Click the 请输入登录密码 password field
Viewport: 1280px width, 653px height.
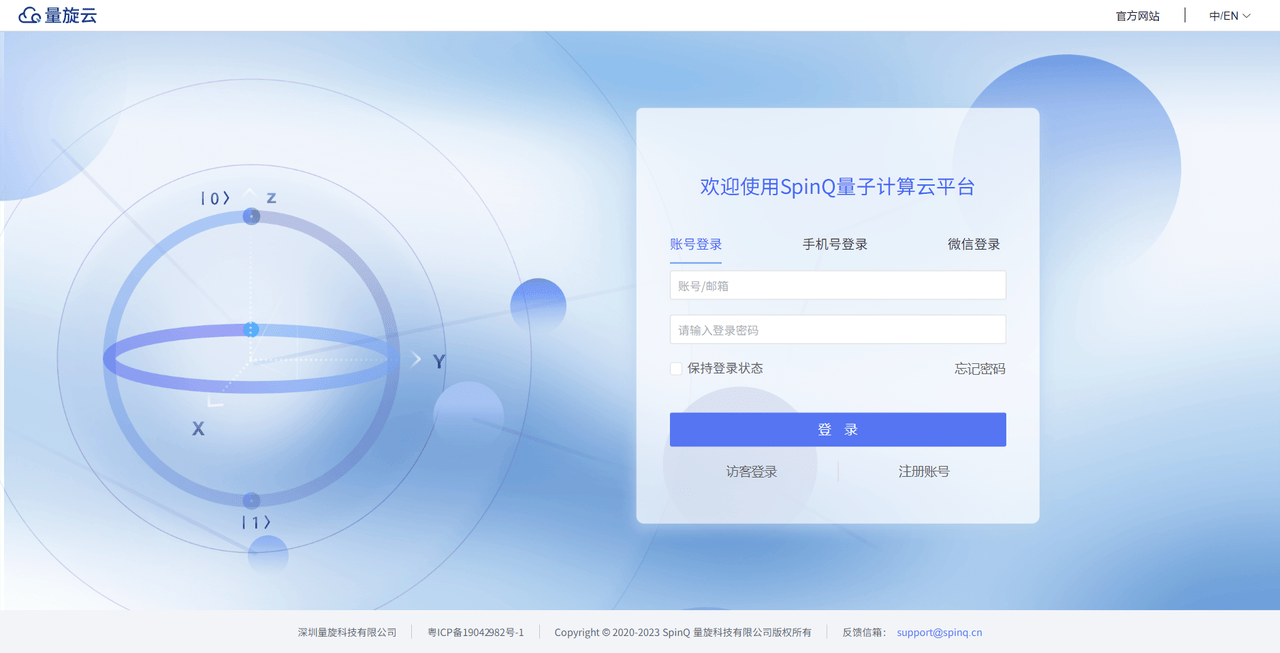click(837, 329)
